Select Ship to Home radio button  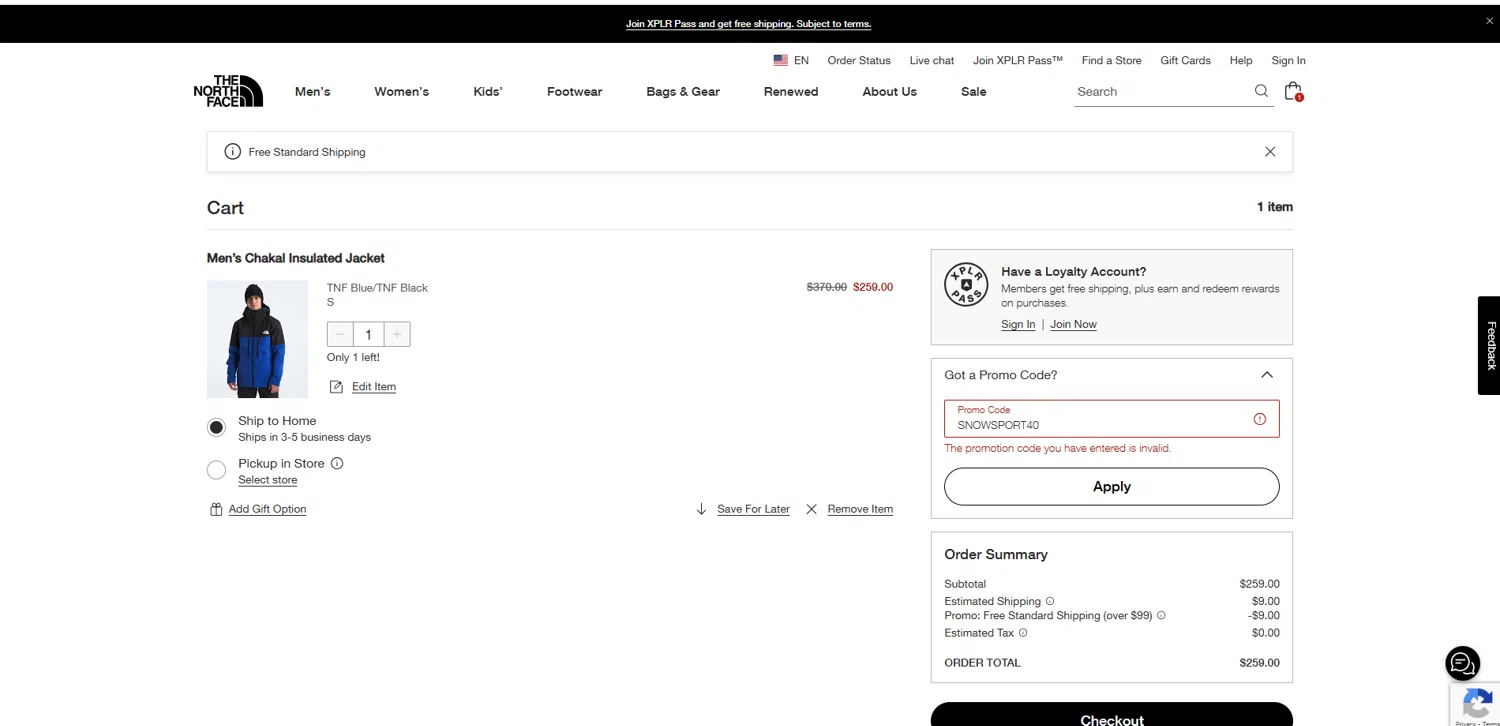click(x=216, y=428)
